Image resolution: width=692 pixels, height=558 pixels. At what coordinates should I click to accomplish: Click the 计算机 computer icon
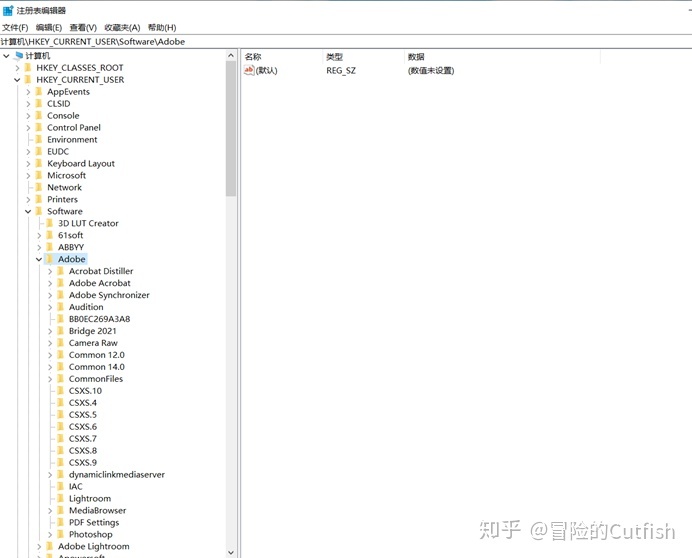[x=18, y=56]
